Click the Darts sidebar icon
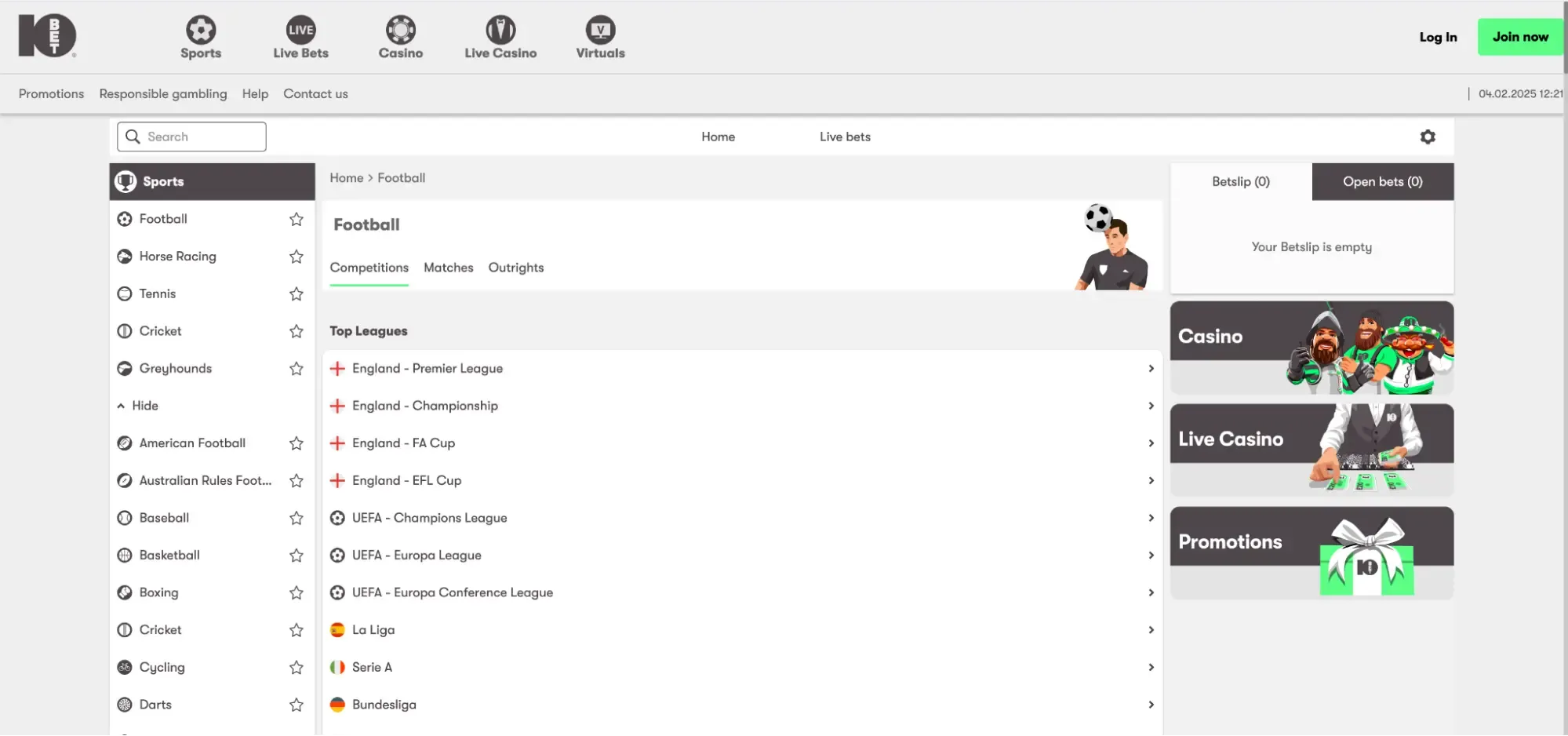The height and width of the screenshot is (736, 1568). pos(125,705)
